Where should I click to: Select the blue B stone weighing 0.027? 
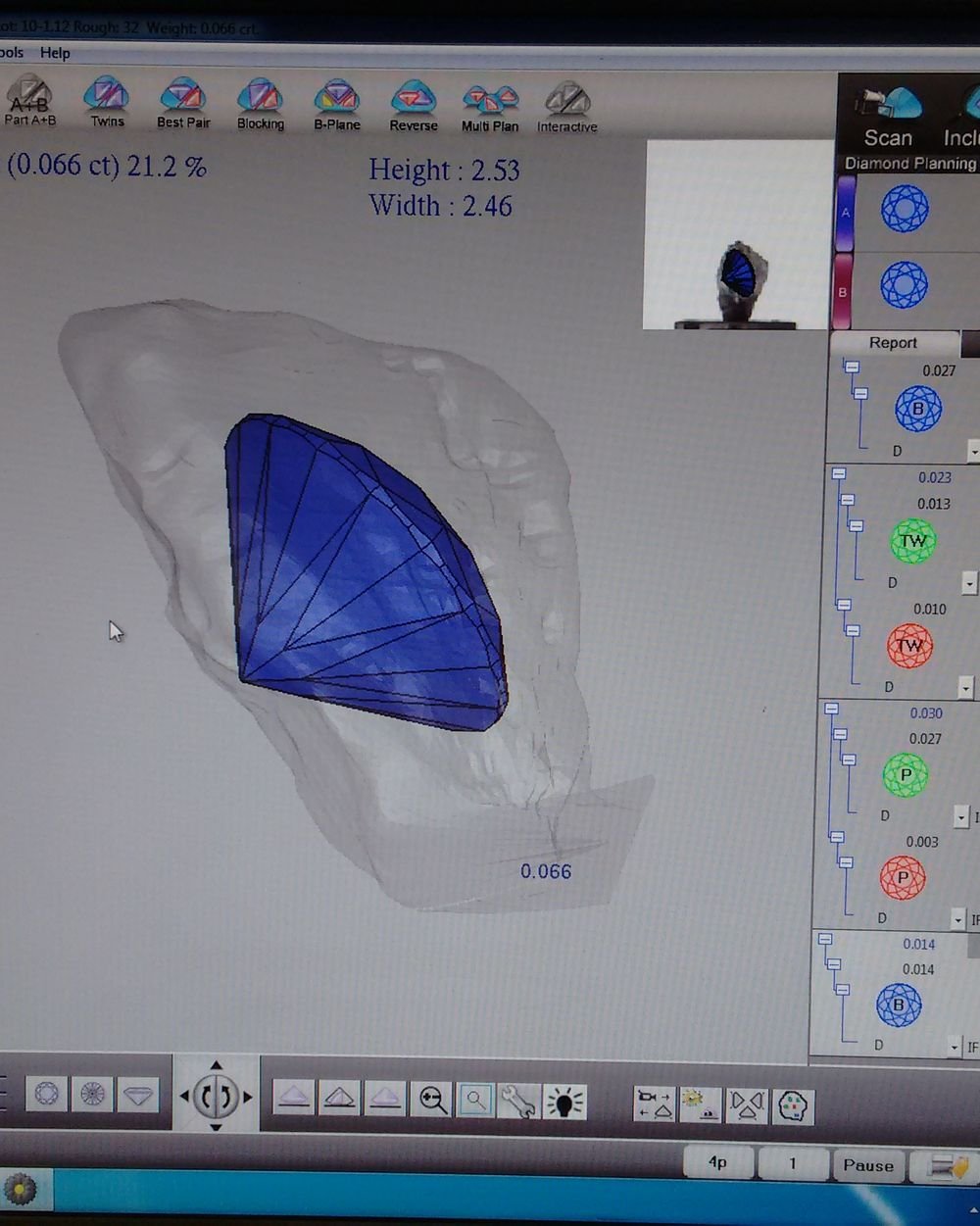[x=918, y=409]
